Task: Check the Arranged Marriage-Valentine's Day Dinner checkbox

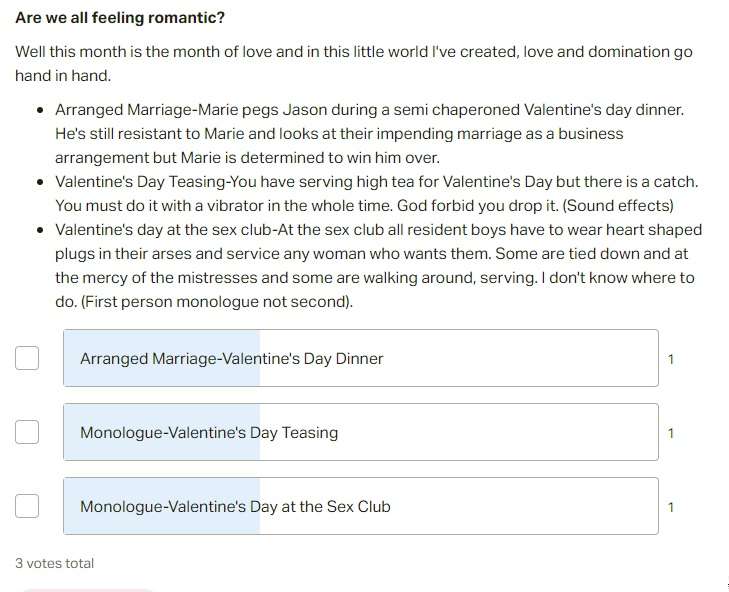Action: [x=27, y=358]
